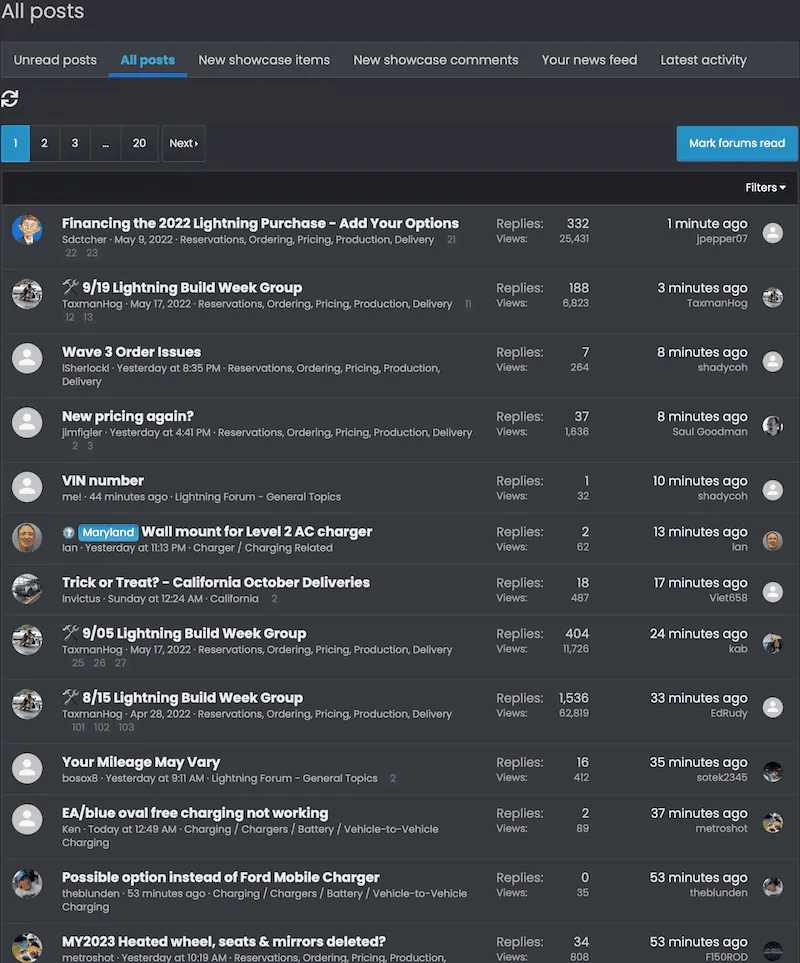
Task: Go to page 27 of 9/05 Build Week thread
Action: [x=120, y=663]
